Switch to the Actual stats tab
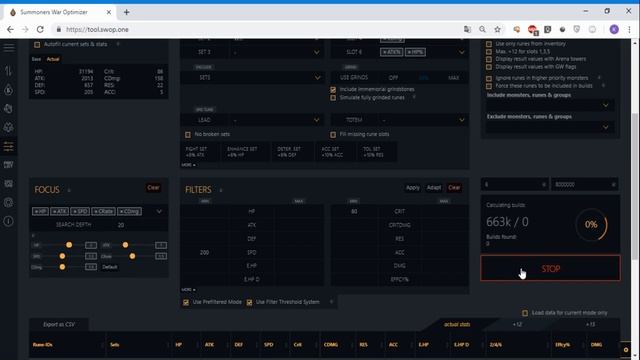Screen dimensions: 640x360 click(53, 59)
